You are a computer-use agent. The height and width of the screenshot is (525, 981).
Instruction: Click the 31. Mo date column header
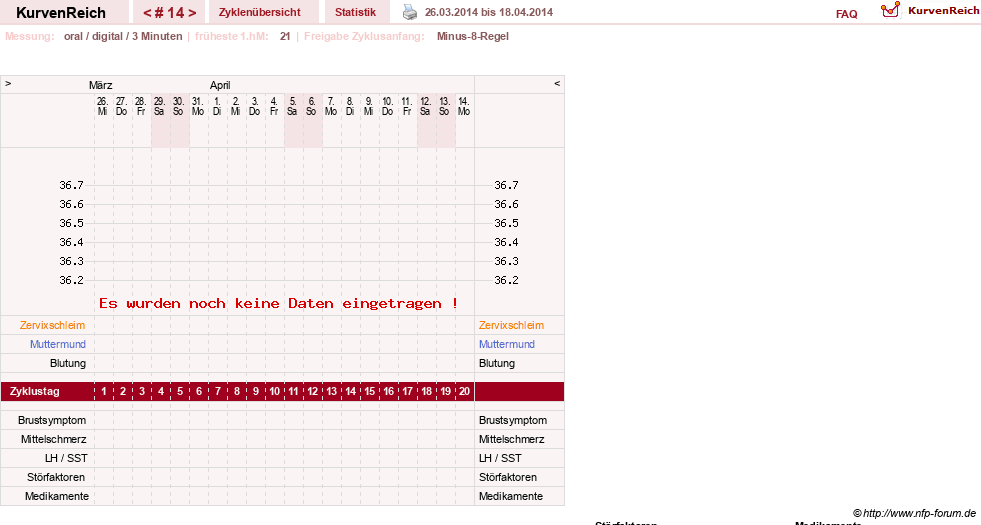pyautogui.click(x=198, y=106)
